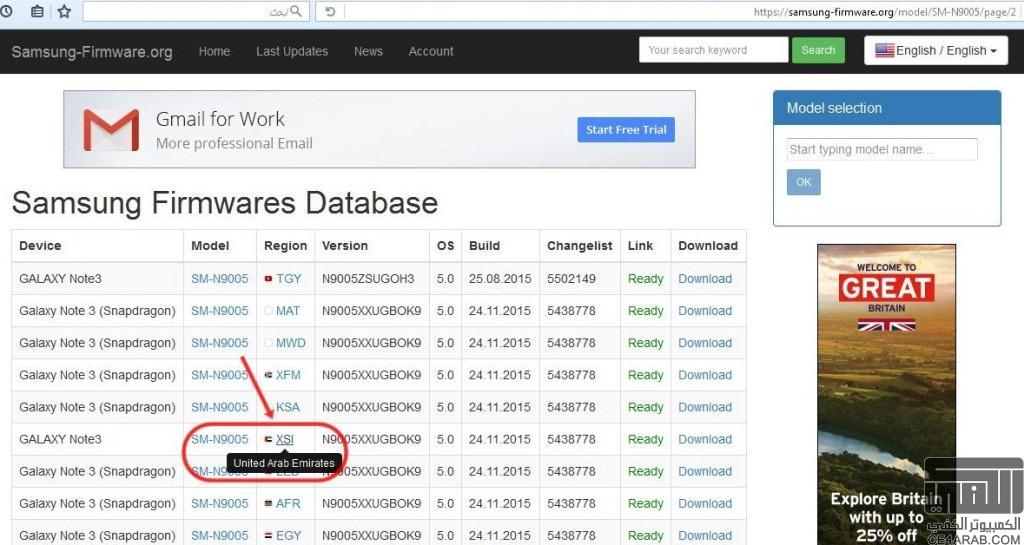Download the MAT firmware

pos(705,311)
